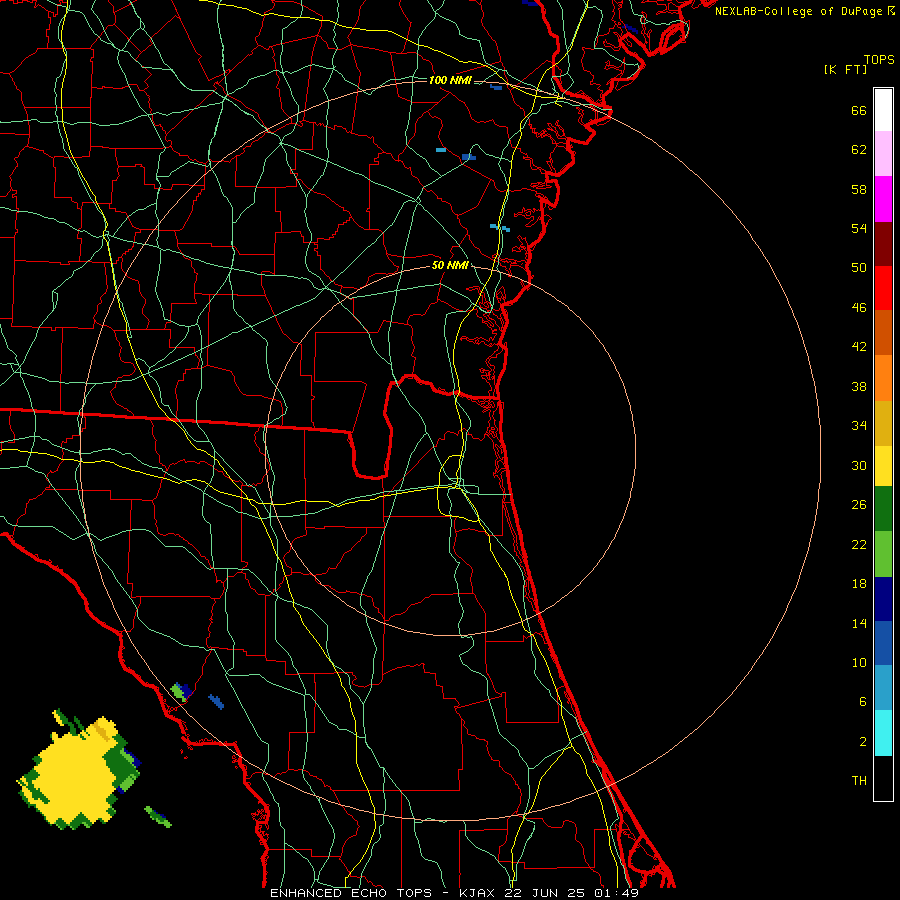The height and width of the screenshot is (900, 900).
Task: Click the white swatch in the tops legend
Action: tap(883, 110)
